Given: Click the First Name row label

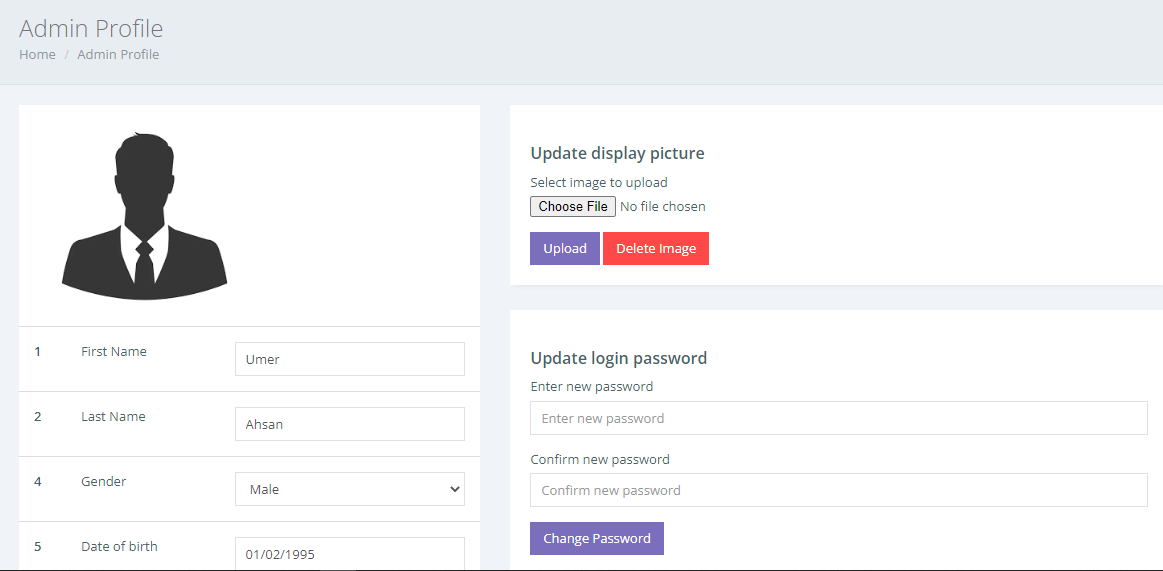Looking at the screenshot, I should pos(113,351).
